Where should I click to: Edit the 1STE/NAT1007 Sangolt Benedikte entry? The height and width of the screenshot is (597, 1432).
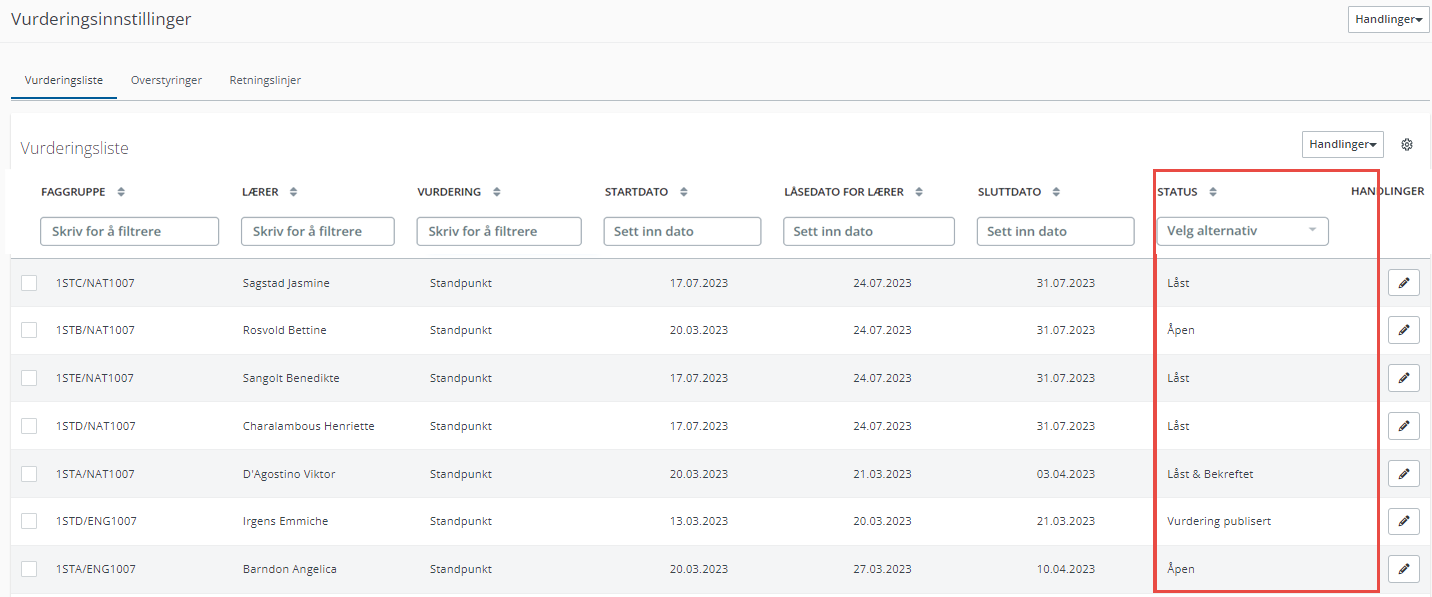(x=1404, y=378)
